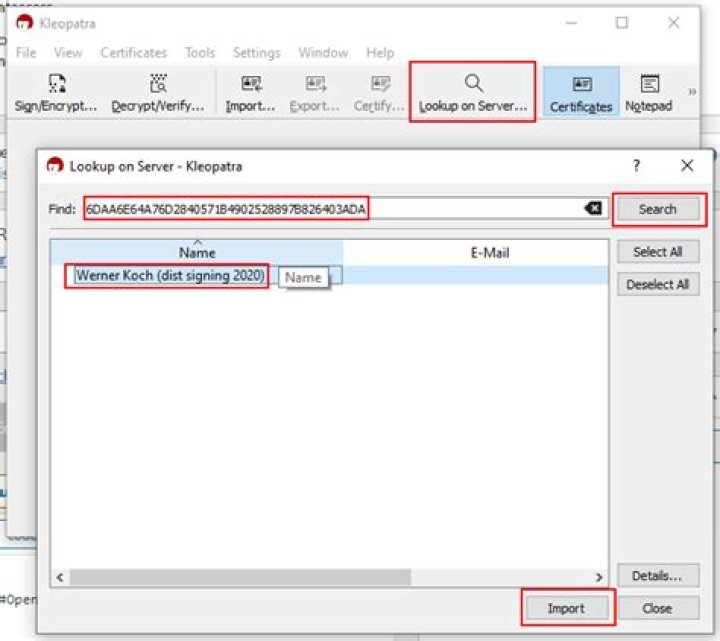
Task: Open the Help menu
Action: click(380, 53)
